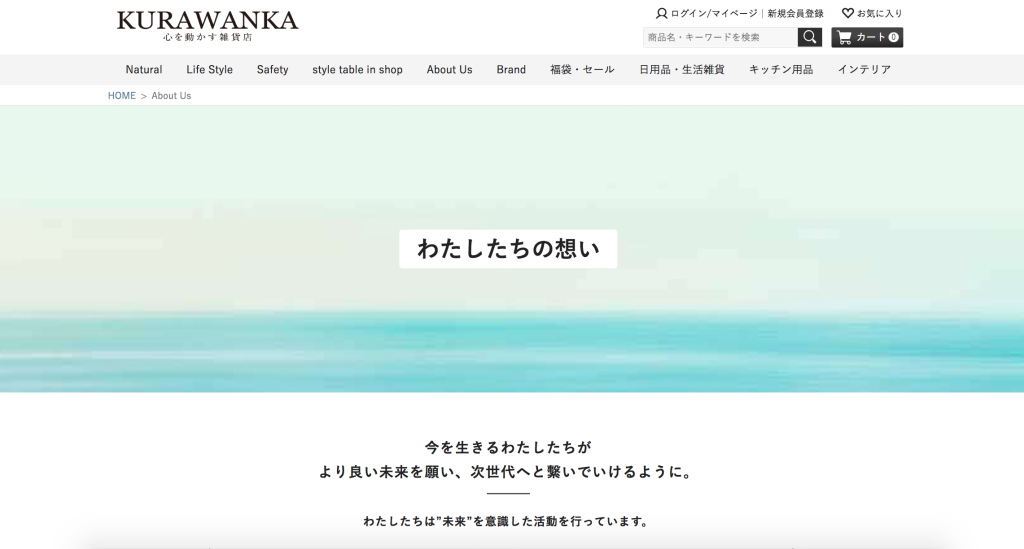Click the user login profile icon
Image resolution: width=1024 pixels, height=549 pixels.
click(x=662, y=13)
